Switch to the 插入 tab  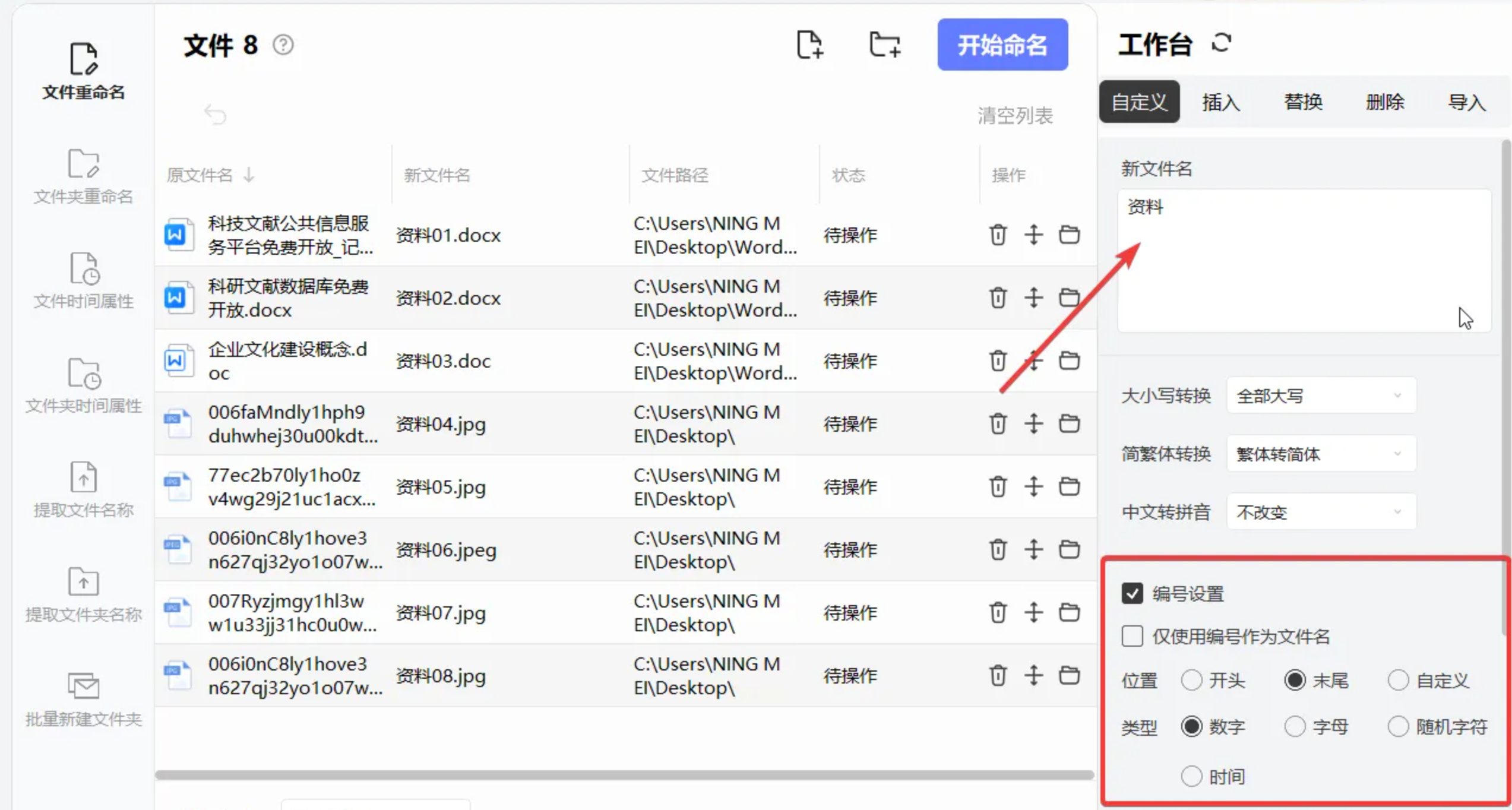pos(1221,102)
